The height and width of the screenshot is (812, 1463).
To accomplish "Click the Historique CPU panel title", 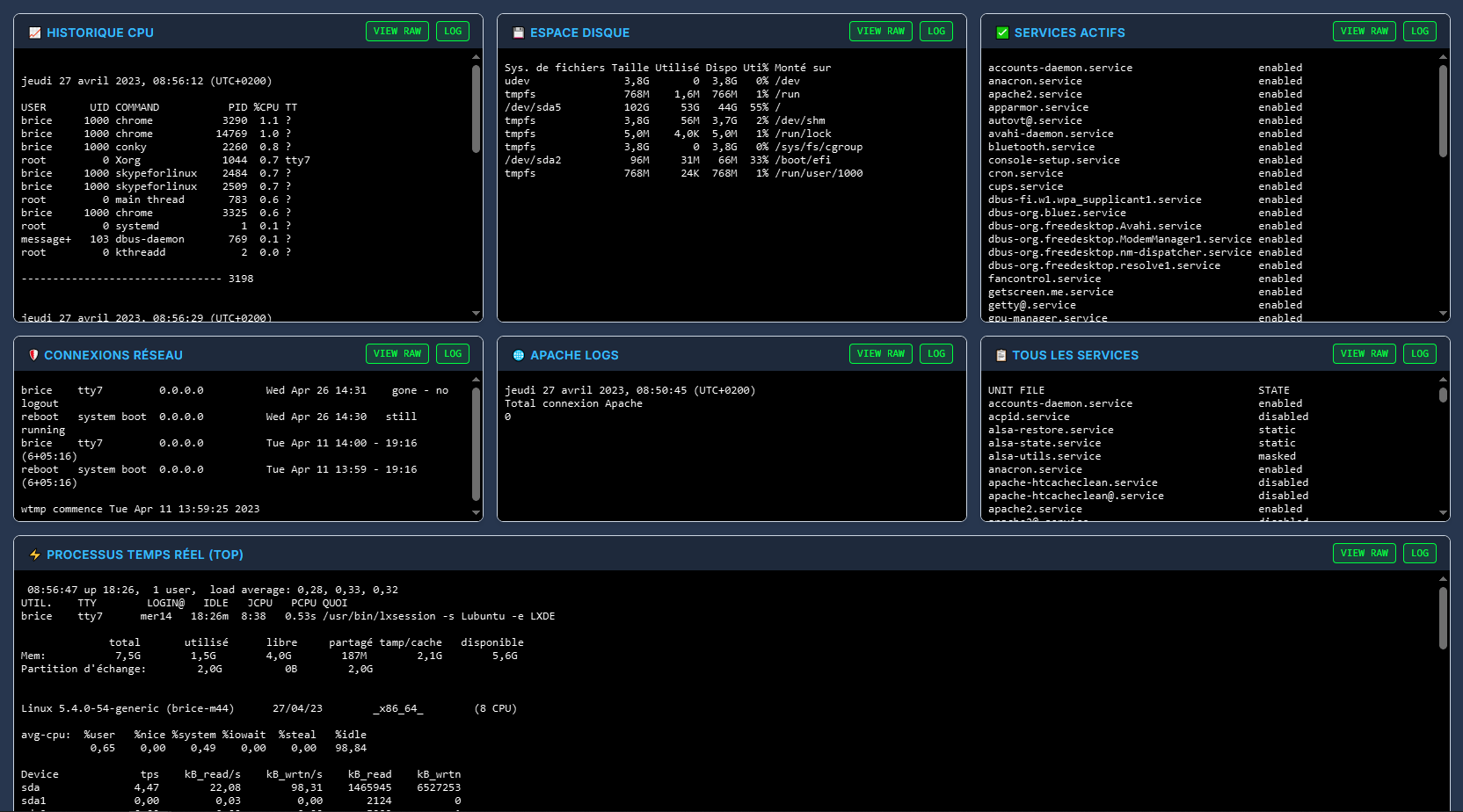I will point(100,33).
